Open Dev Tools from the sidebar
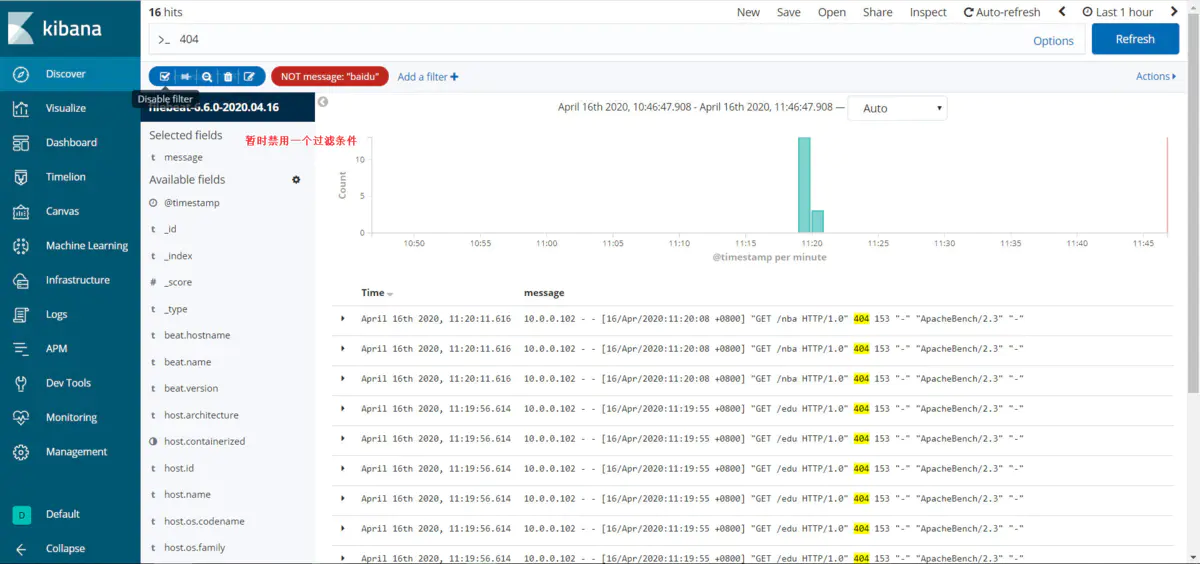 click(70, 383)
